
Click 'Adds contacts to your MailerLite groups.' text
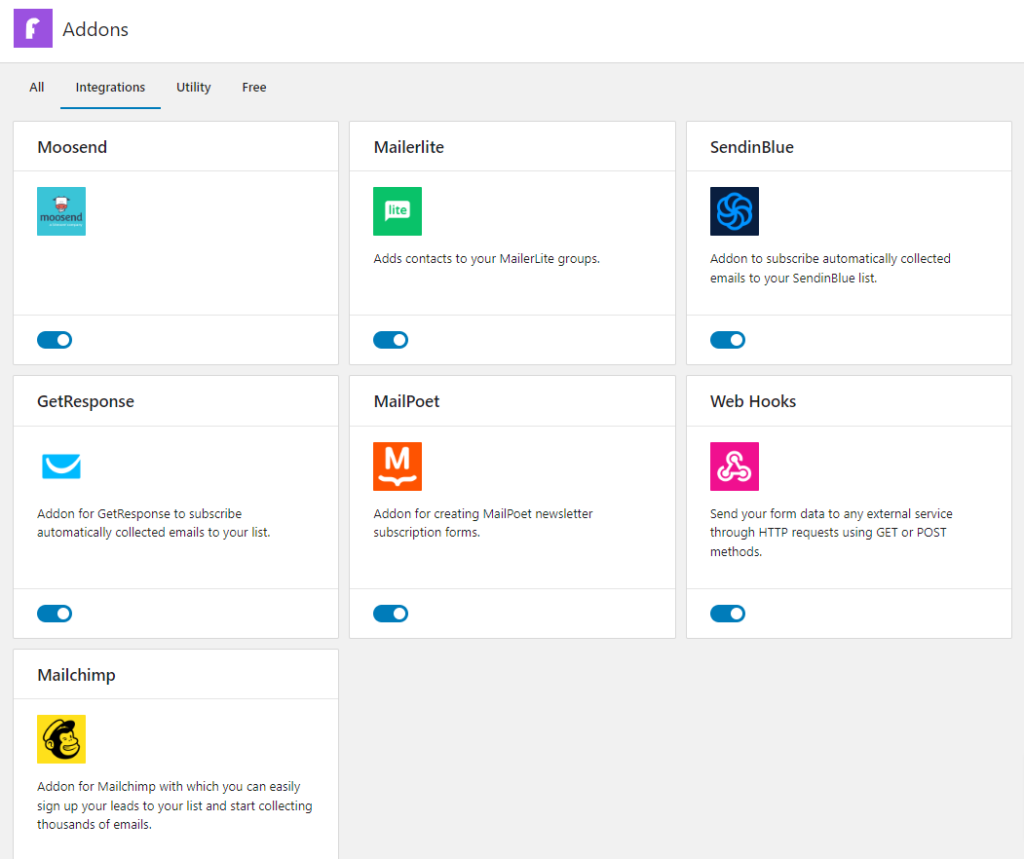(487, 259)
